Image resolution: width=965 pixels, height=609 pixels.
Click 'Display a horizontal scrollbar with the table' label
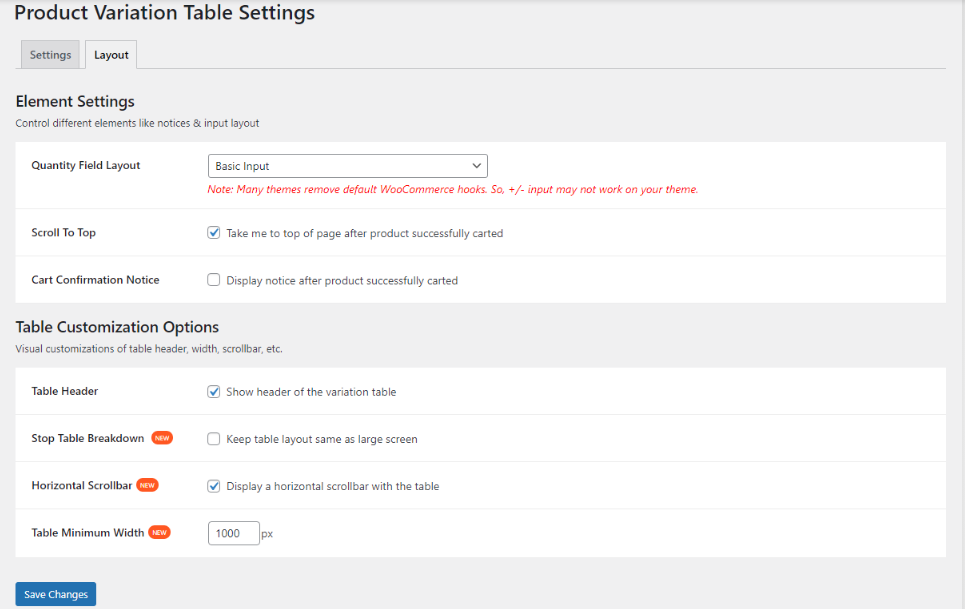click(x=332, y=486)
